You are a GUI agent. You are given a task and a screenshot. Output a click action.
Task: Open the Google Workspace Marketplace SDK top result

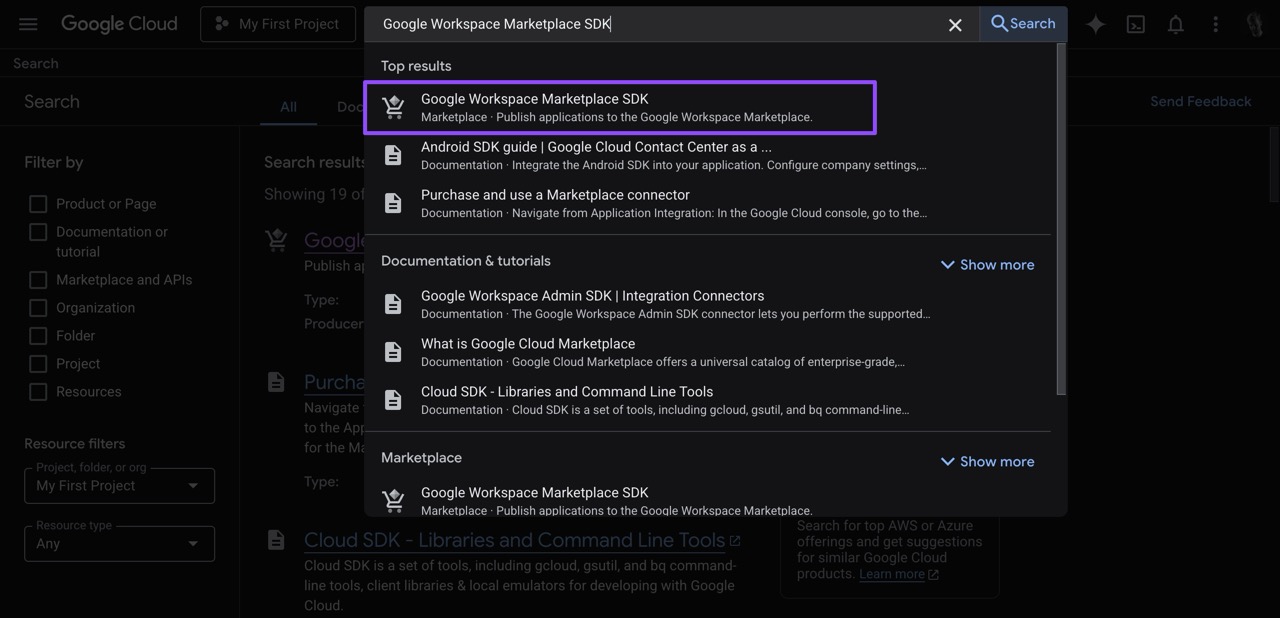(620, 106)
